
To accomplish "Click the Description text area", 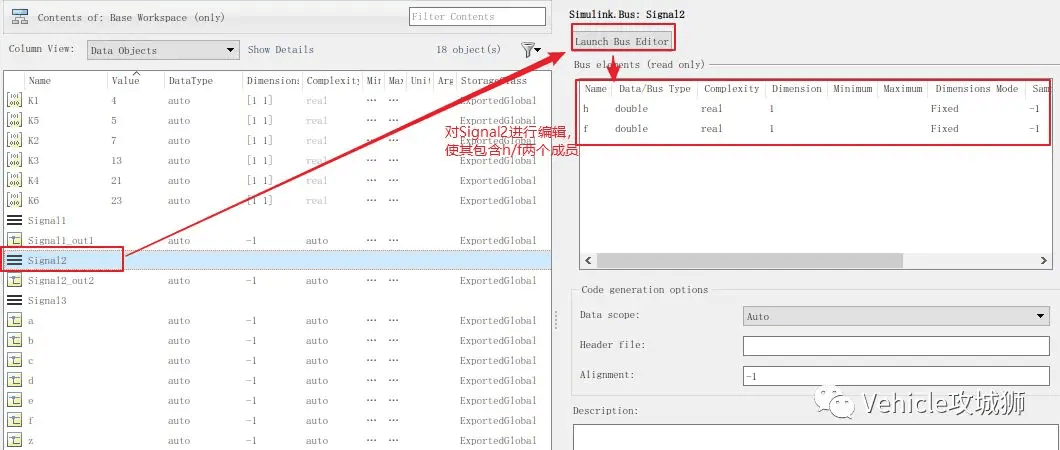I will [x=816, y=437].
